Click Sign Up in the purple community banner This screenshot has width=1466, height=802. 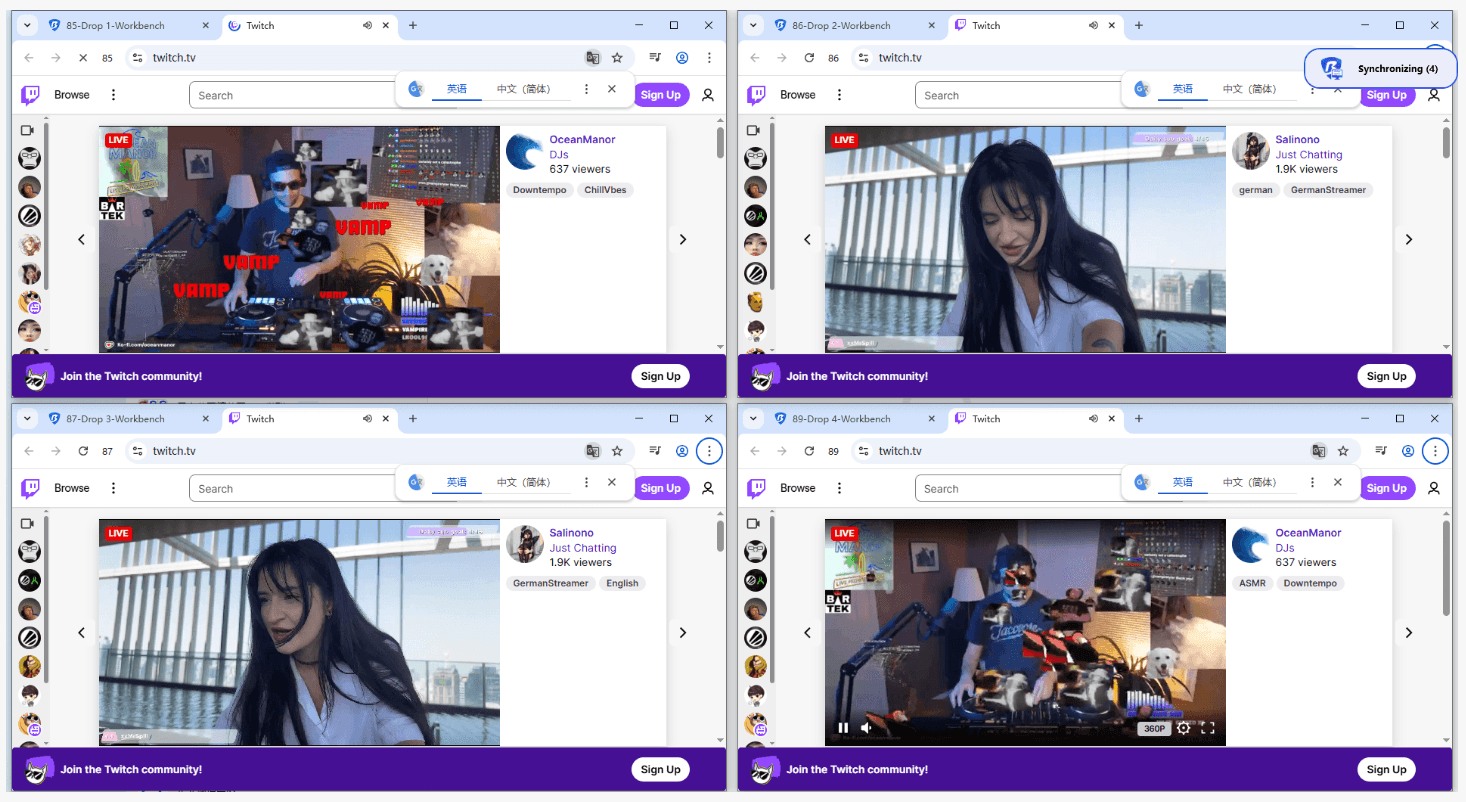tap(660, 375)
